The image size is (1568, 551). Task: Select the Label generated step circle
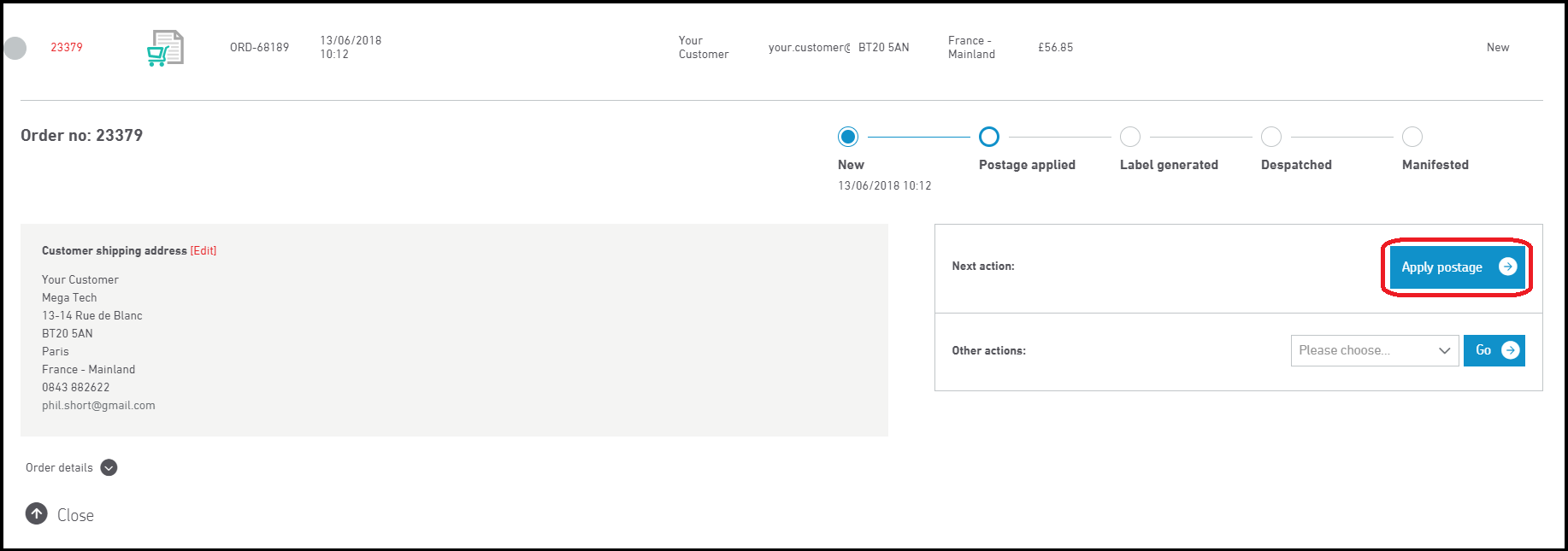(1130, 137)
